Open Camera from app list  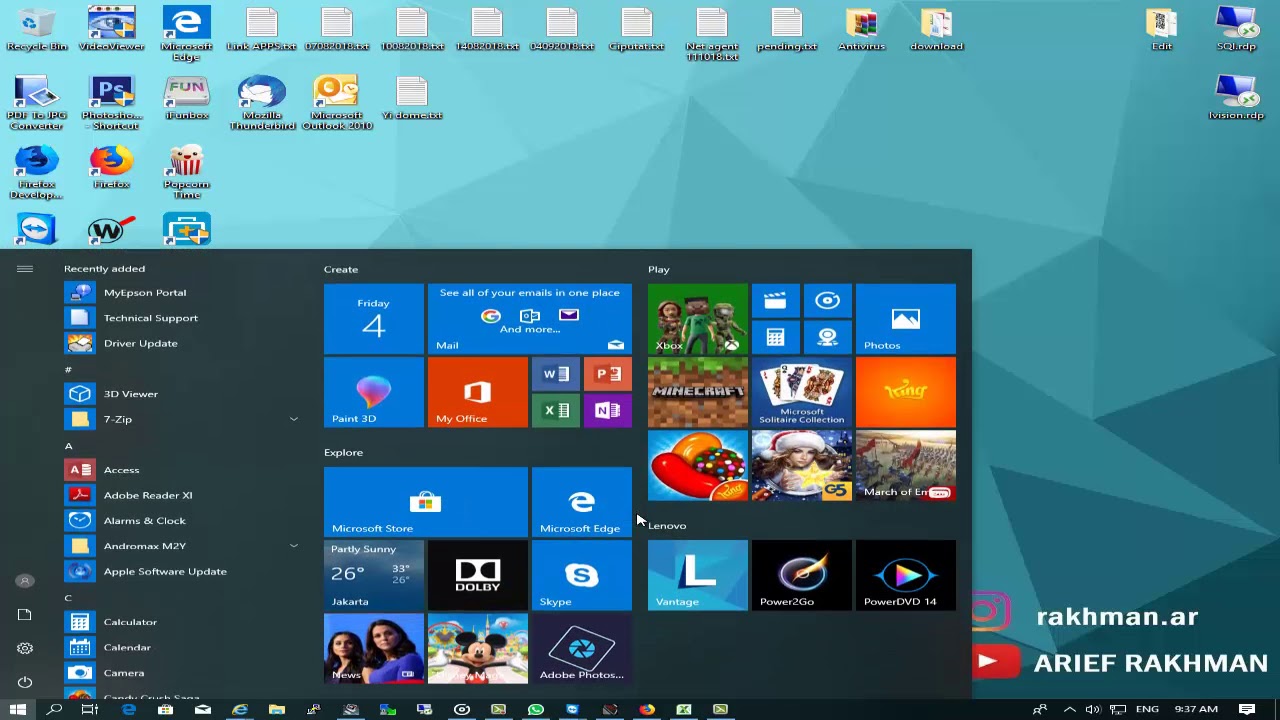pos(184,673)
